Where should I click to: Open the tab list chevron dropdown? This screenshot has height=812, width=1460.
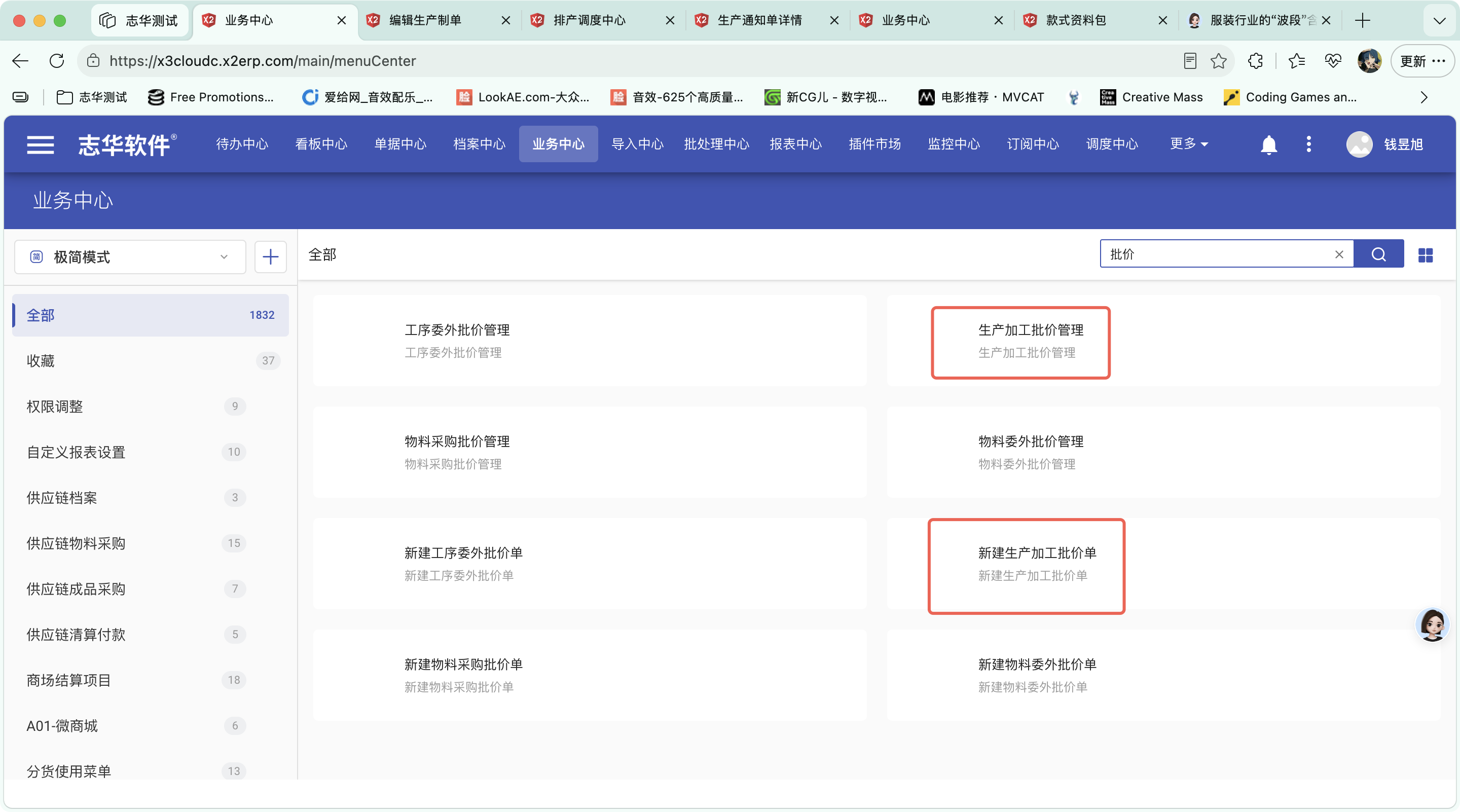pyautogui.click(x=1439, y=20)
